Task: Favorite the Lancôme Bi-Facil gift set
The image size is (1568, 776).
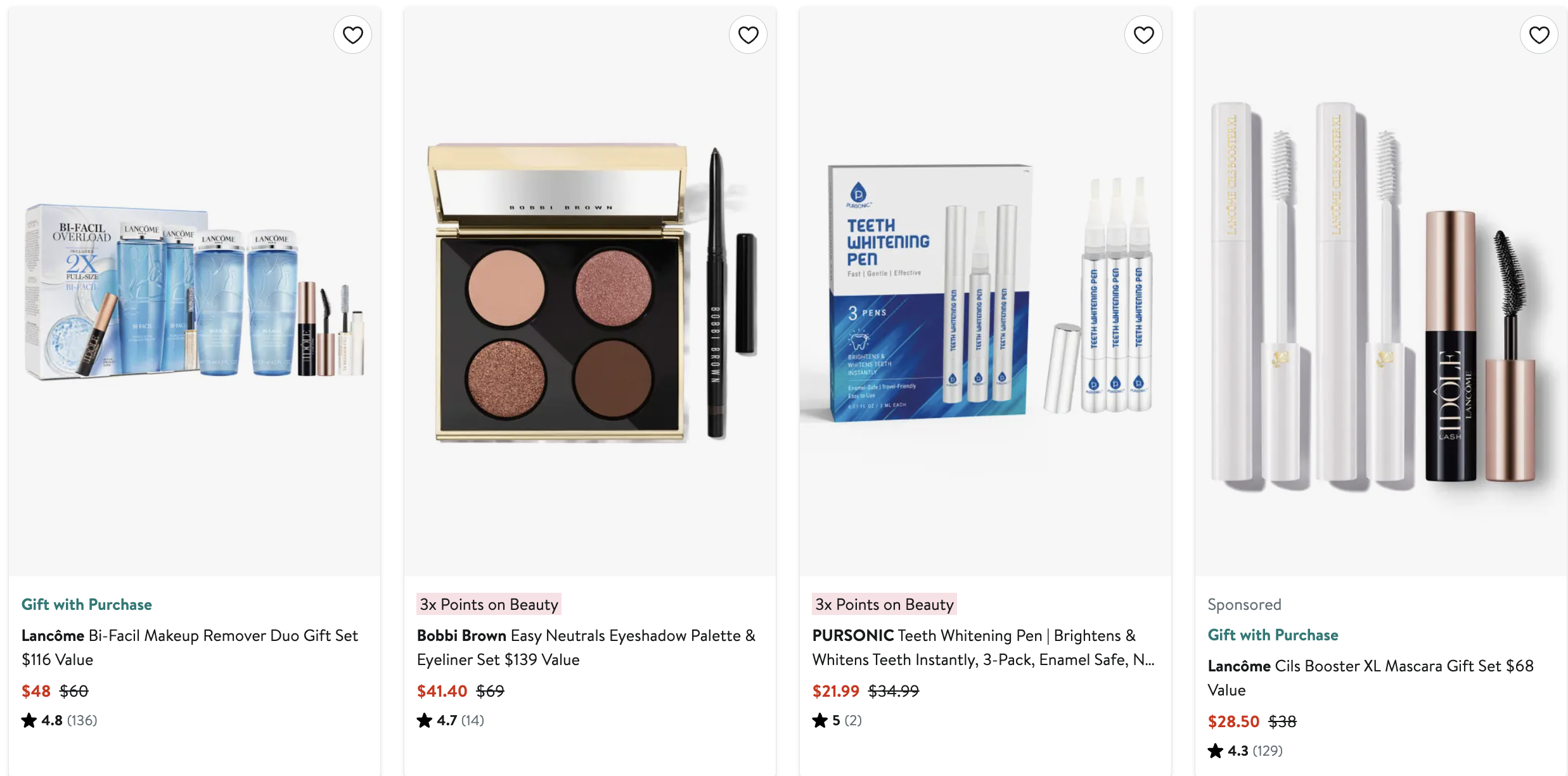Action: 352,35
